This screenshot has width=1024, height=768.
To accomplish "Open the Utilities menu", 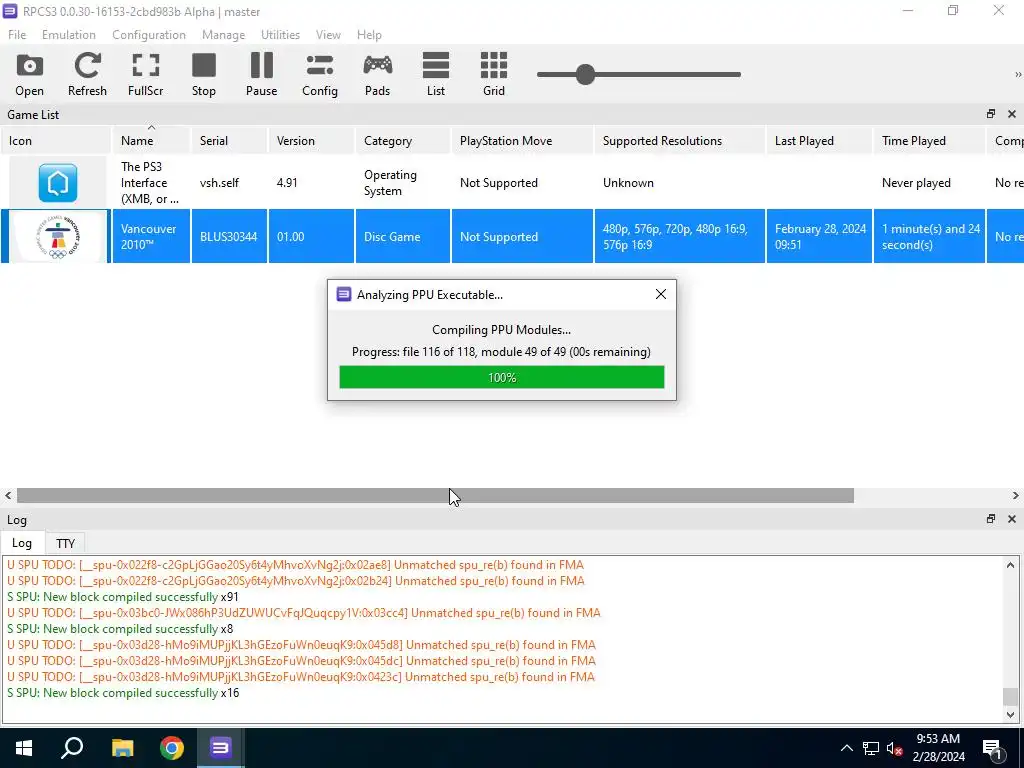I will (280, 35).
